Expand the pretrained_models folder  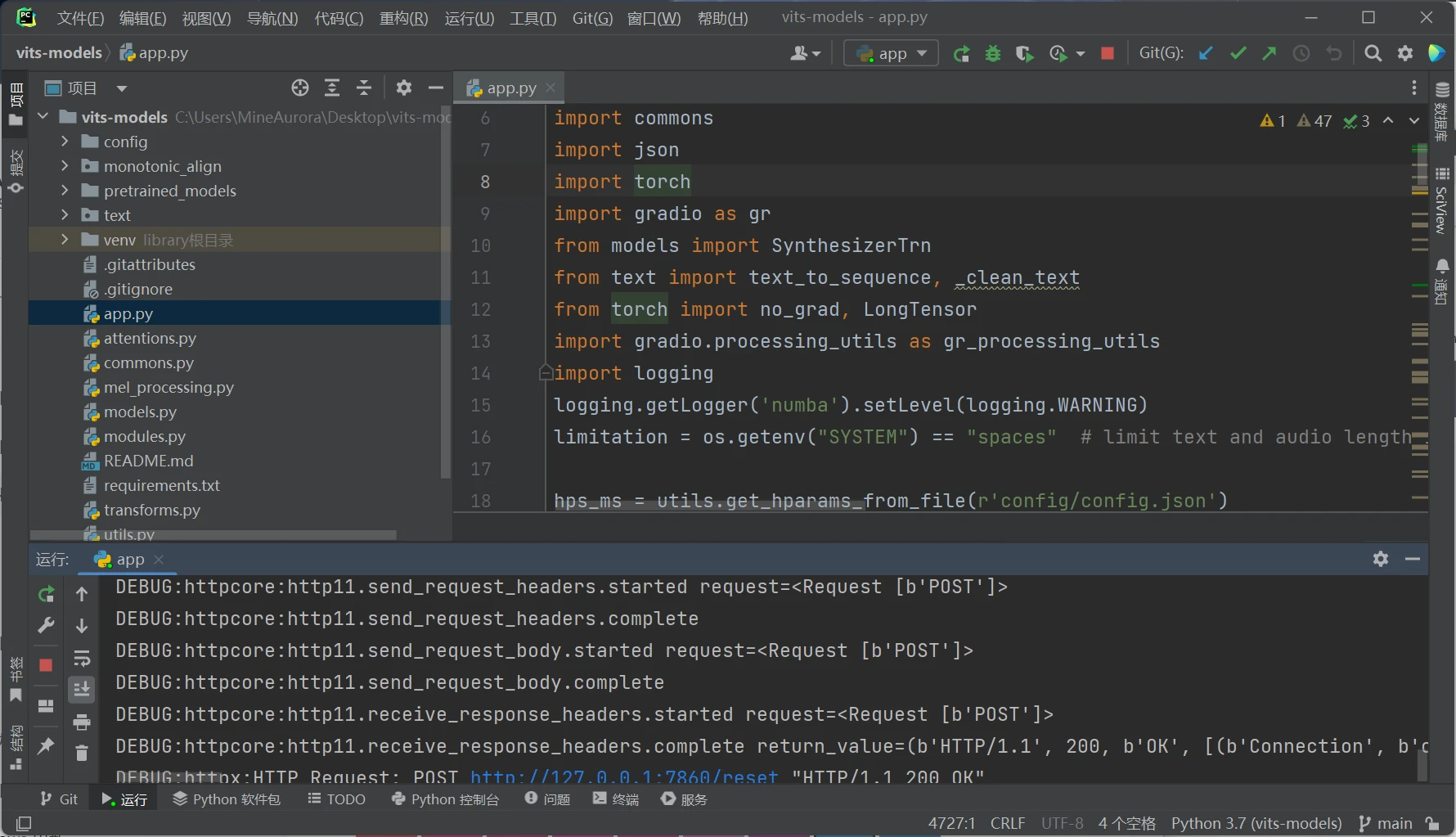pos(65,191)
